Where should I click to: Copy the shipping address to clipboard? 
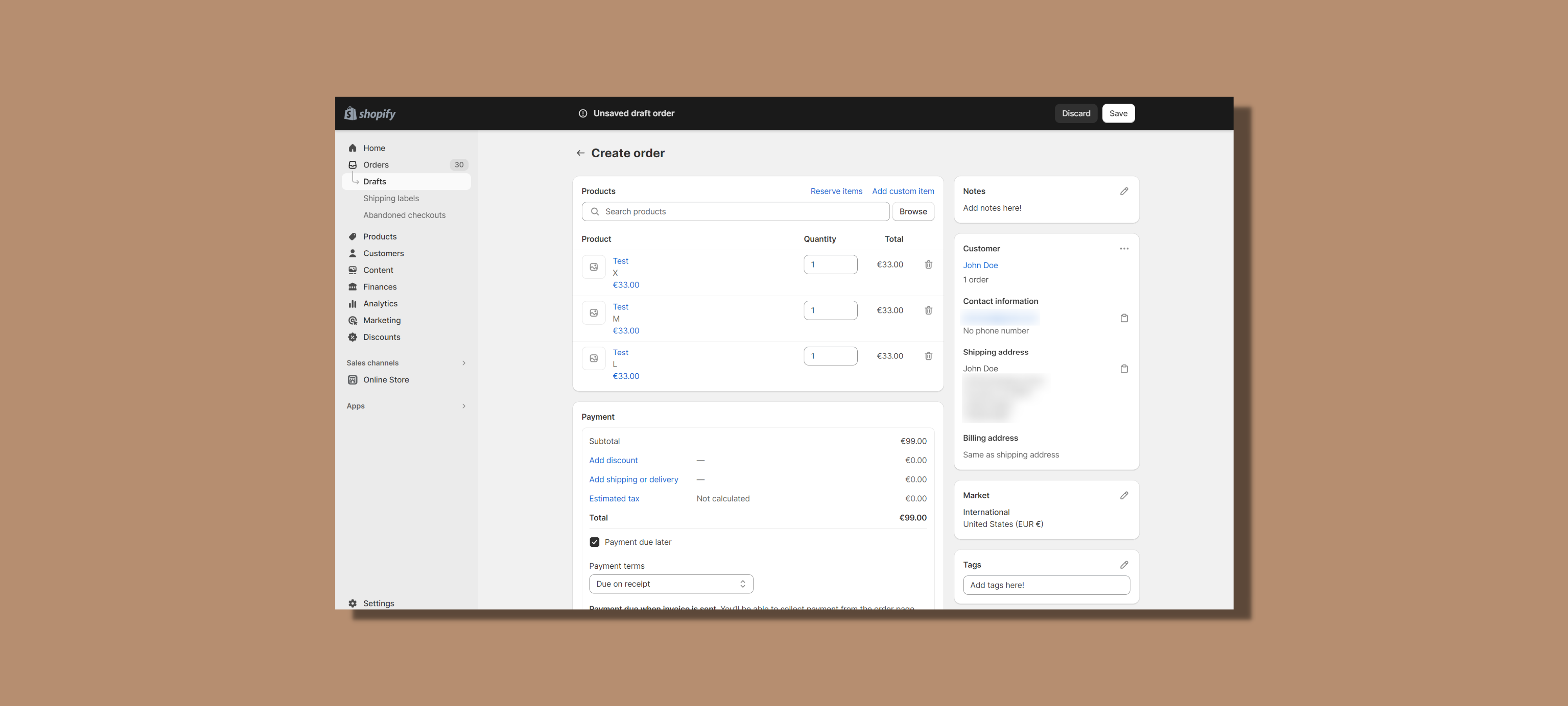[1123, 369]
